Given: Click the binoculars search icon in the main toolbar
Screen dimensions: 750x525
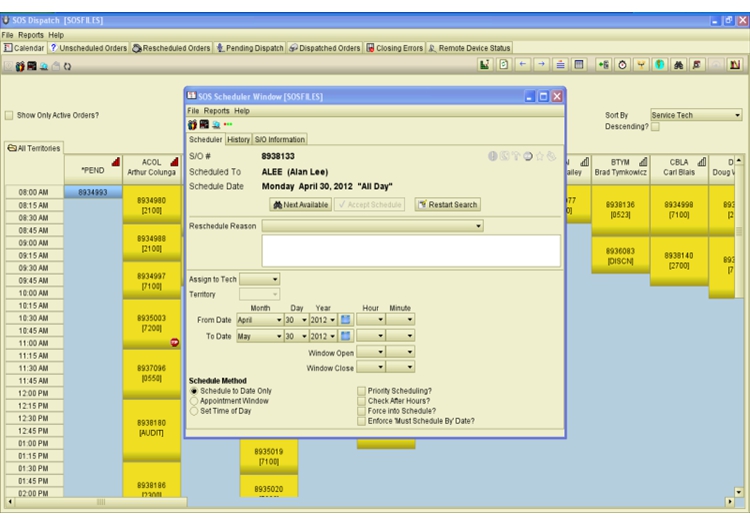Looking at the screenshot, I should tap(678, 65).
